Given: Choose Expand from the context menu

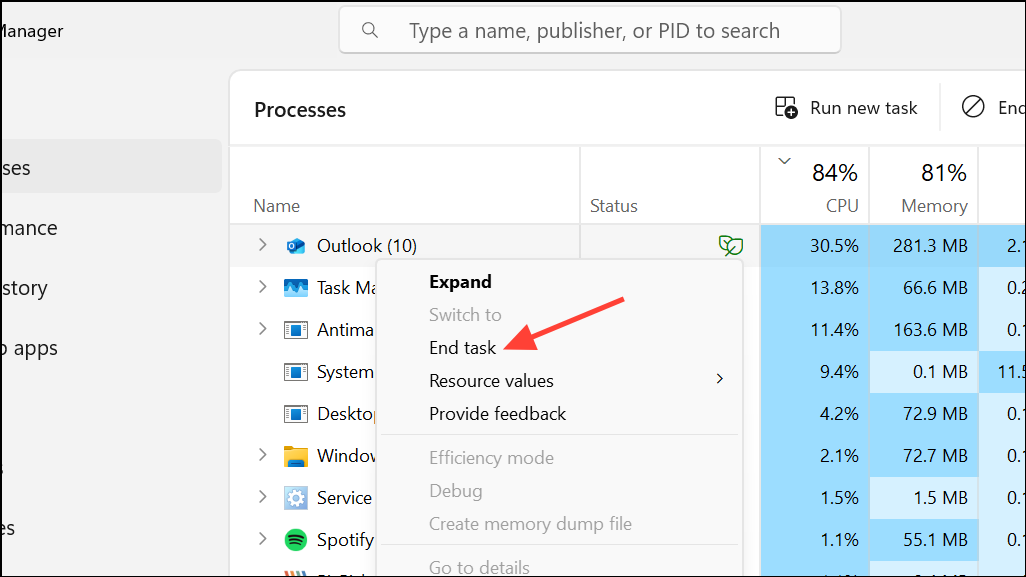Looking at the screenshot, I should (460, 281).
